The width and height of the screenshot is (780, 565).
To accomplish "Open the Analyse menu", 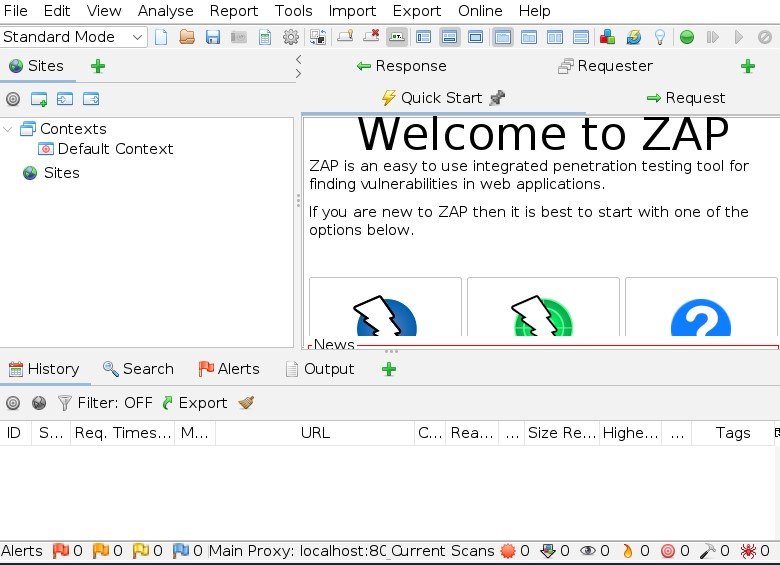I will coord(165,11).
